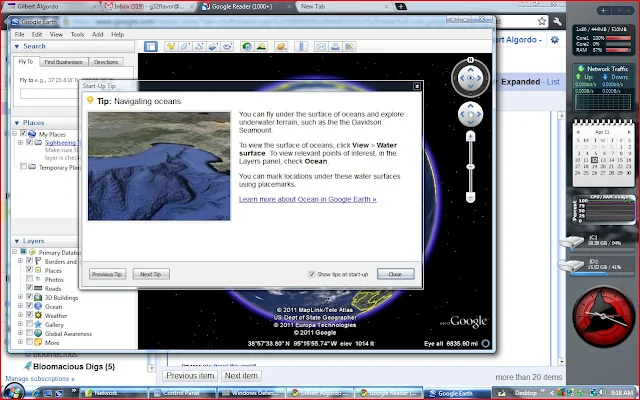640x400 pixels.
Task: Enable the Gallery layer checkbox
Action: pos(29,323)
